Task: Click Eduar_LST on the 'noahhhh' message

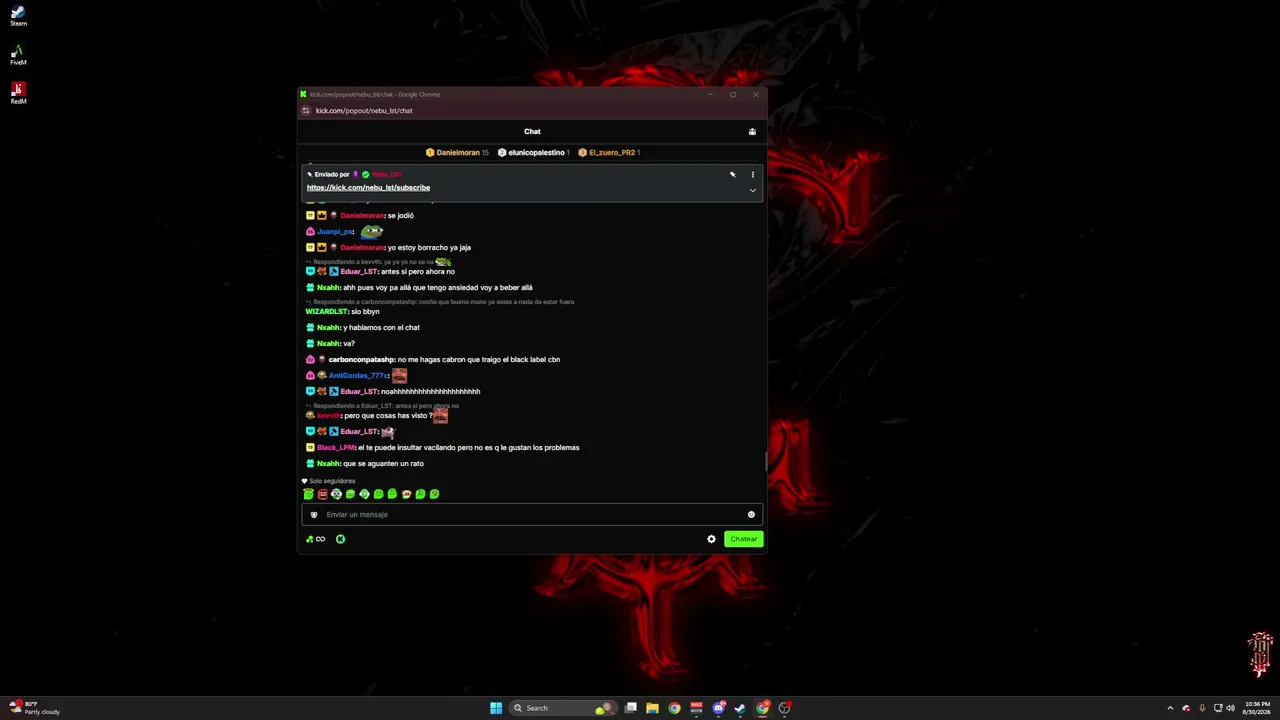Action: pos(358,391)
